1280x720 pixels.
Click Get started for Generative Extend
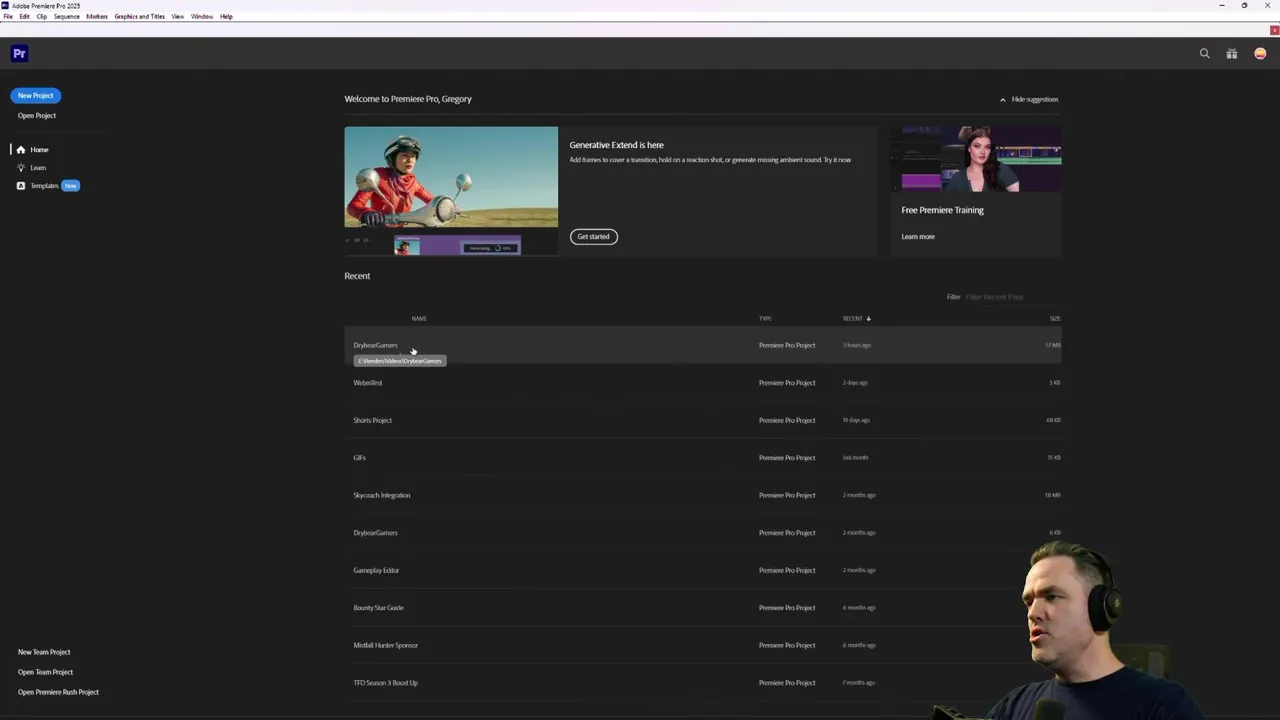coord(593,237)
